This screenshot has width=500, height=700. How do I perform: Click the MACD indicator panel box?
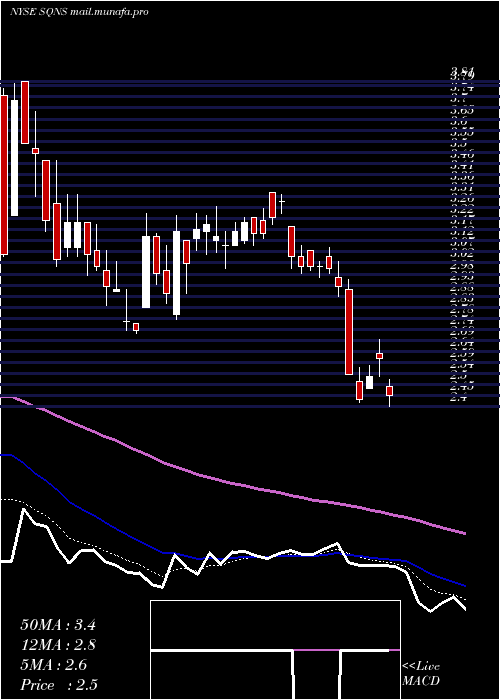click(x=275, y=650)
